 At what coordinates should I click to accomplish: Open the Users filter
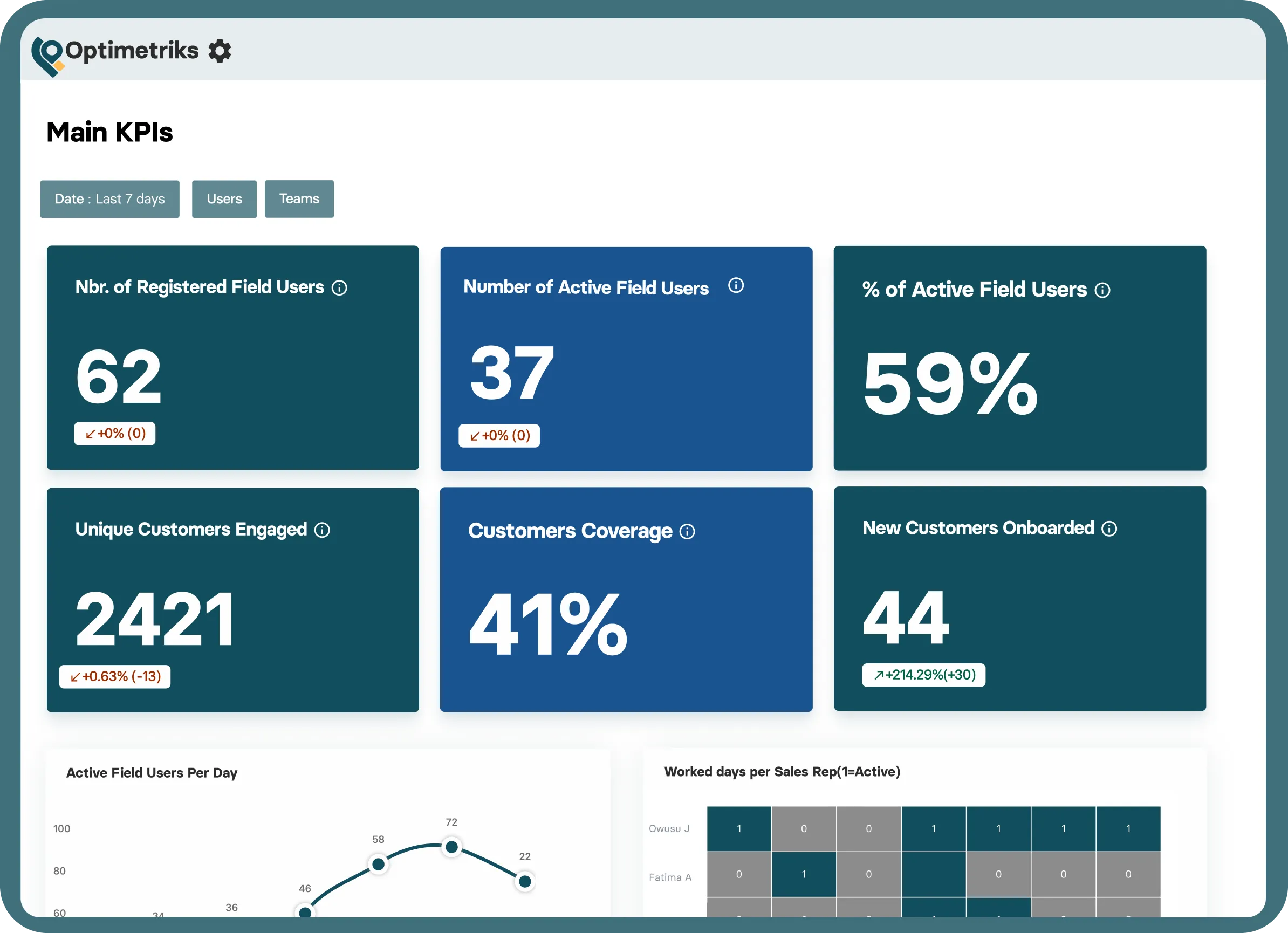tap(224, 199)
